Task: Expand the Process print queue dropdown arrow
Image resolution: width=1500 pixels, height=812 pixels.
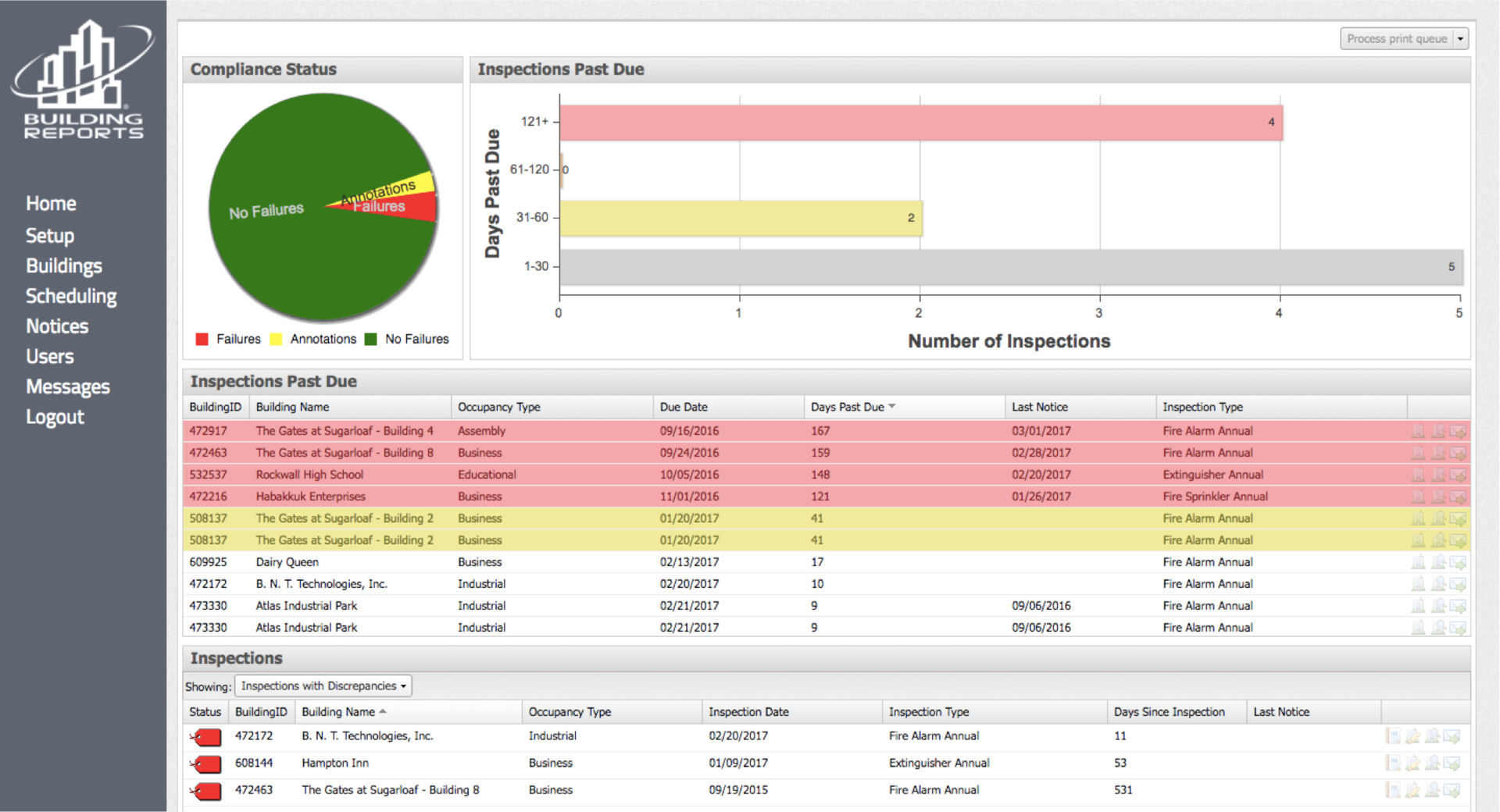Action: [1460, 39]
